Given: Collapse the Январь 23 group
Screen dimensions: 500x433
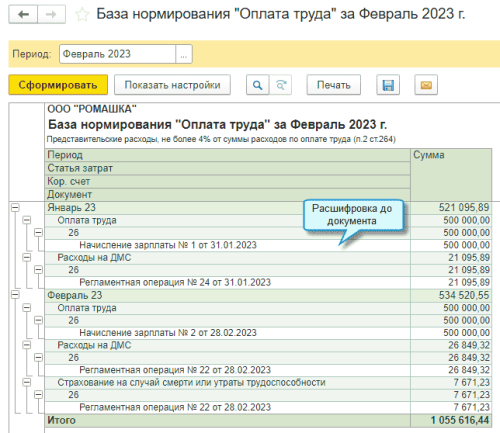Looking at the screenshot, I should click(x=15, y=208).
